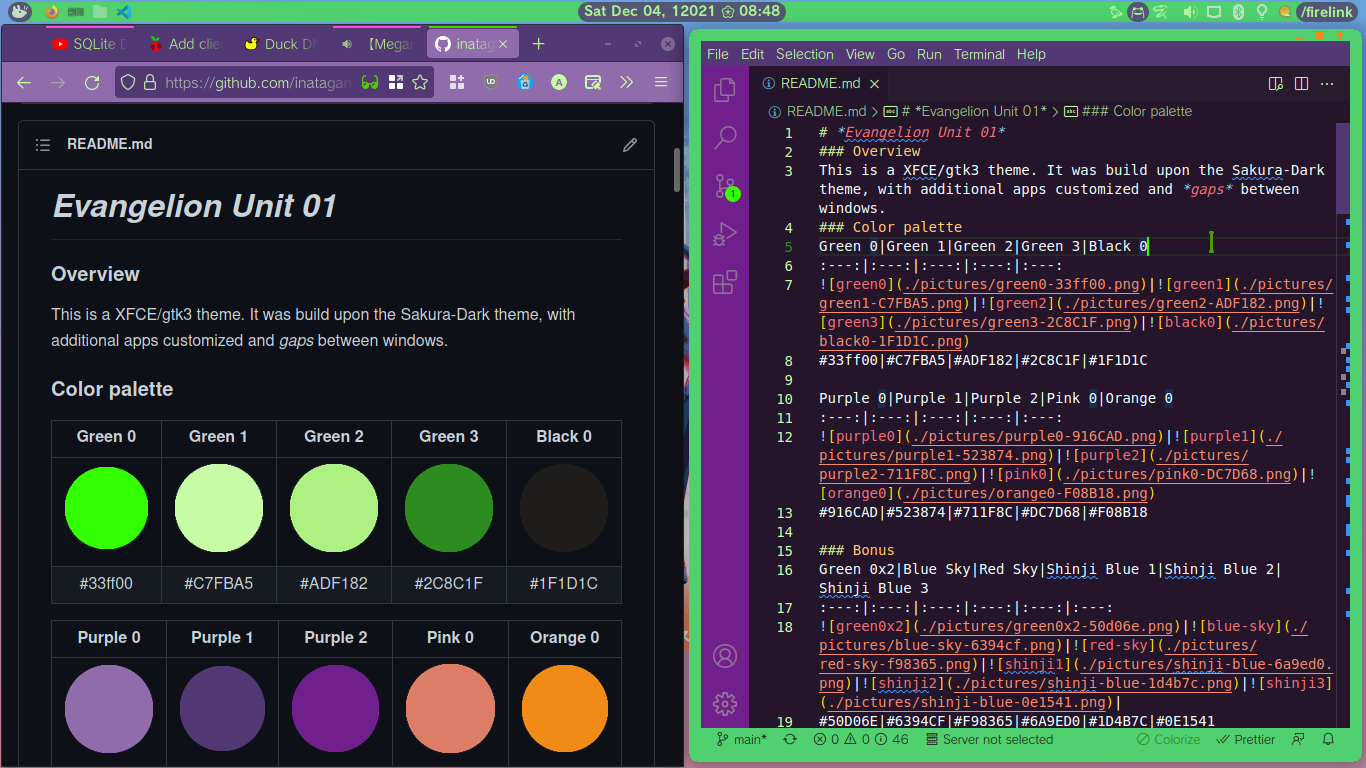This screenshot has height=768, width=1366.
Task: Click the #C7FBA5 cell on GitHub README
Action: click(x=218, y=584)
